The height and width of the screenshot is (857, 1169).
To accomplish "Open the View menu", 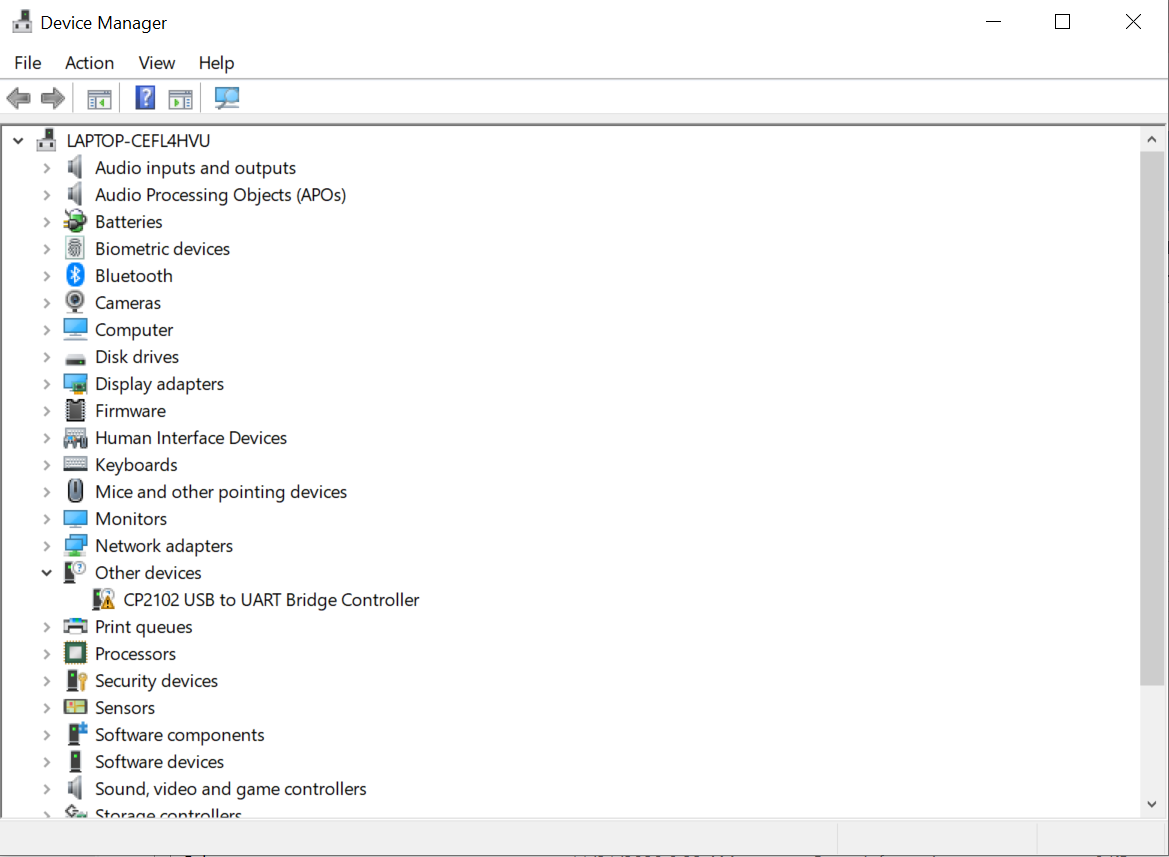I will click(157, 63).
